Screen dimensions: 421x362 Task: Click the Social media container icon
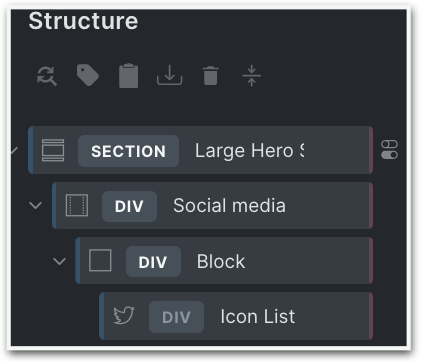[77, 205]
